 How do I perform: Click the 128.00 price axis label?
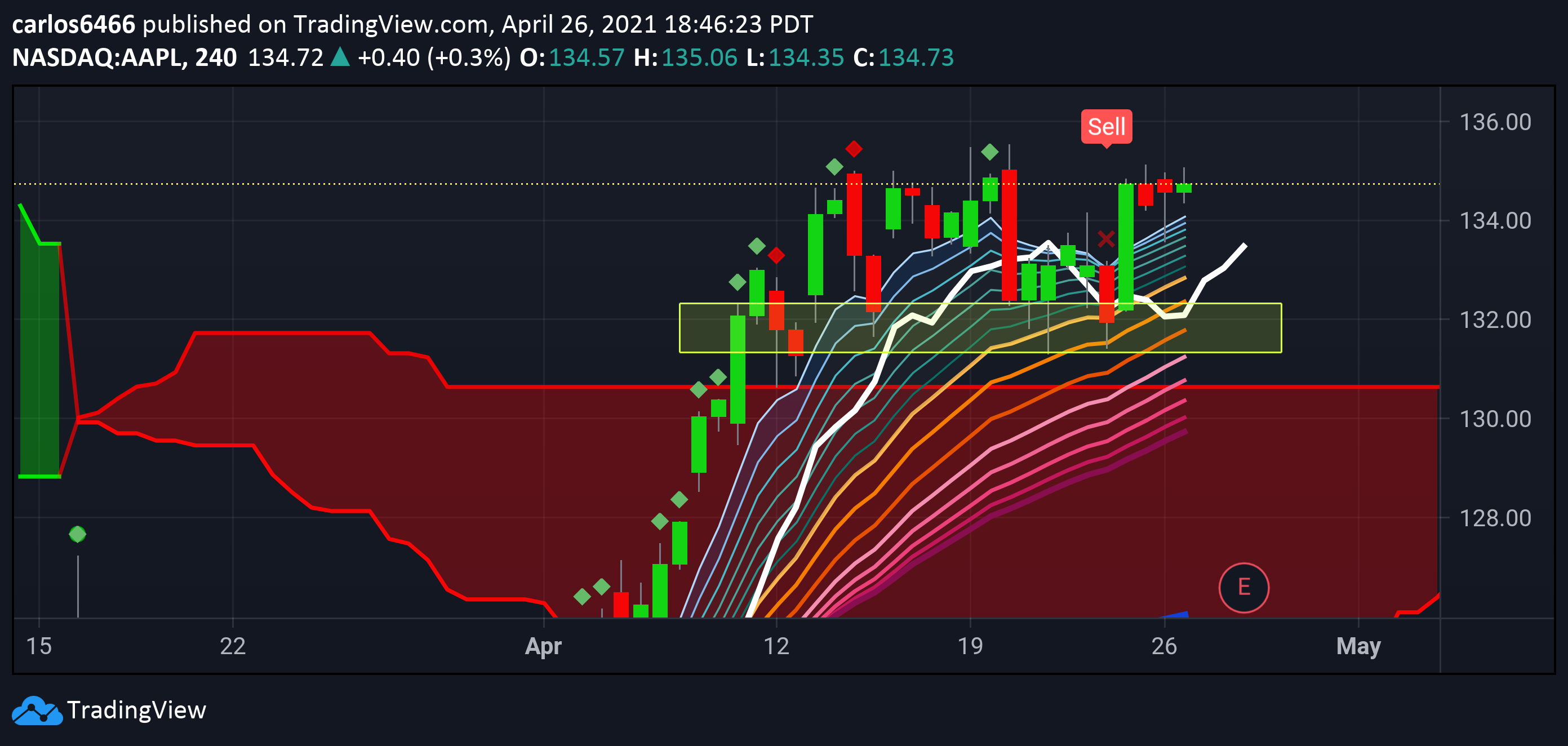[1495, 518]
